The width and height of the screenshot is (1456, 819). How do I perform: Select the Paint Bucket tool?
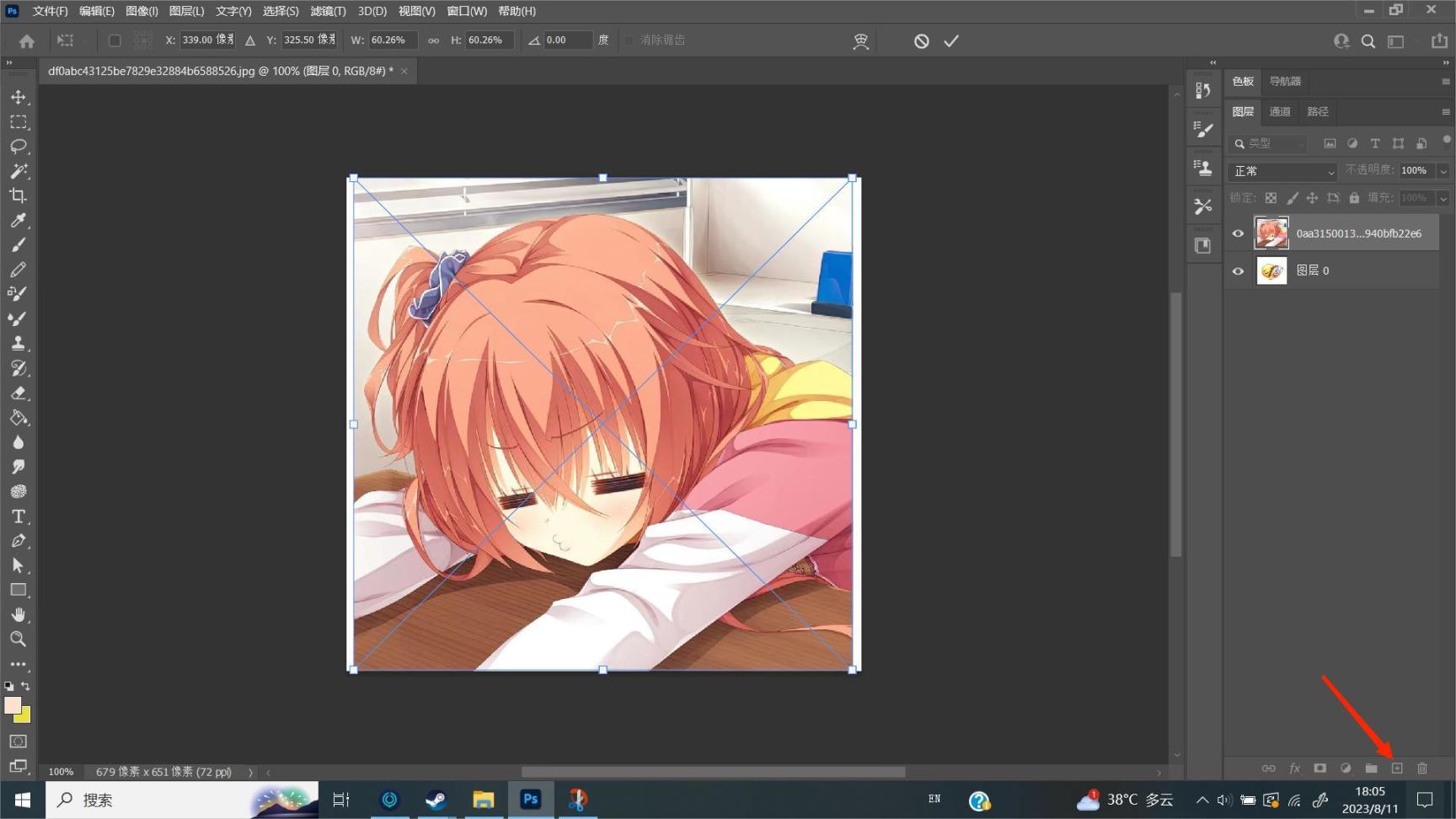click(19, 418)
